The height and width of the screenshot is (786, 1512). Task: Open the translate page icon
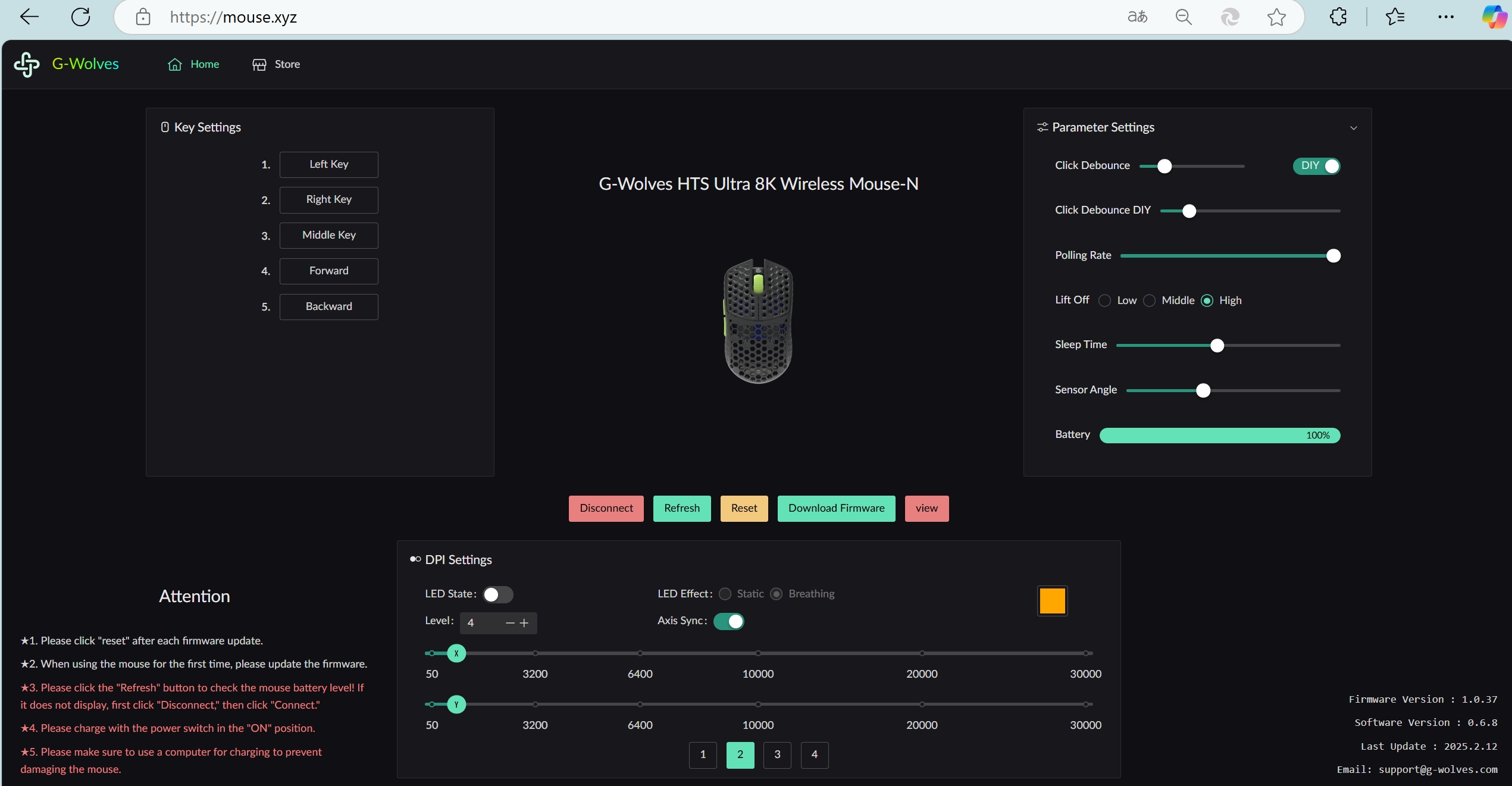tap(1137, 17)
